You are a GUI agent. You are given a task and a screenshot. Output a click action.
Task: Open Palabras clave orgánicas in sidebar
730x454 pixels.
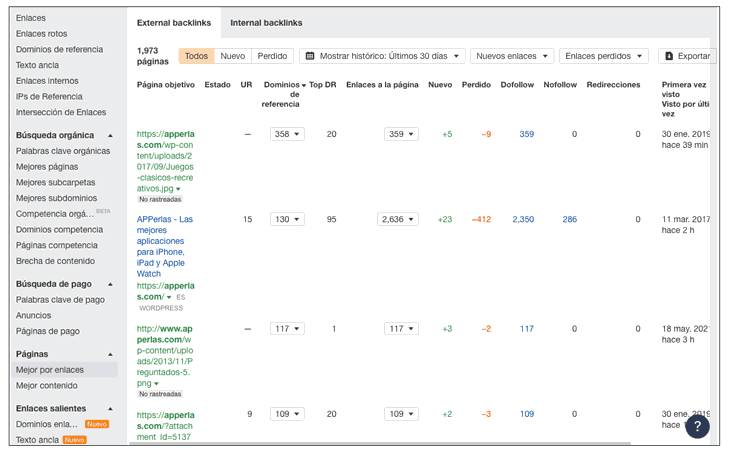click(x=63, y=151)
